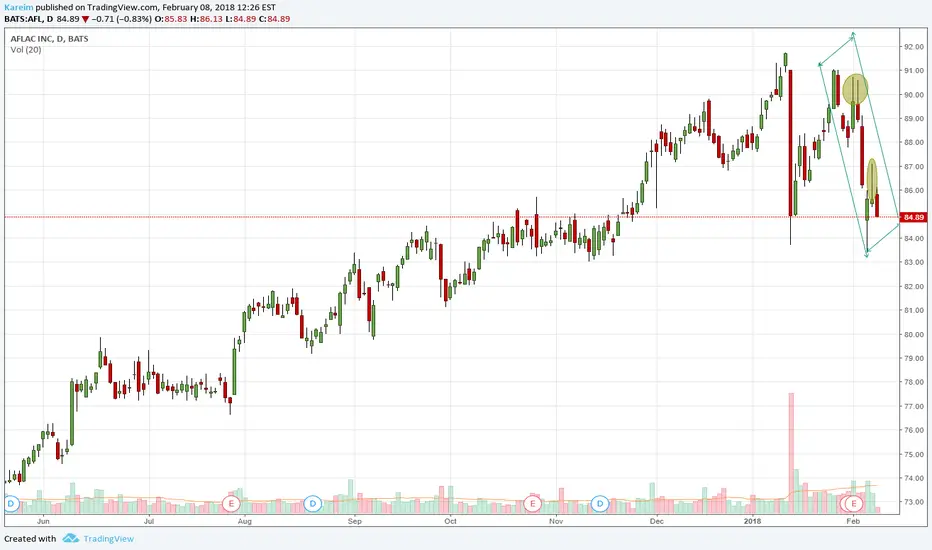Click the BATS:AFL symbol text in header
This screenshot has width=932, height=550.
pyautogui.click(x=23, y=19)
